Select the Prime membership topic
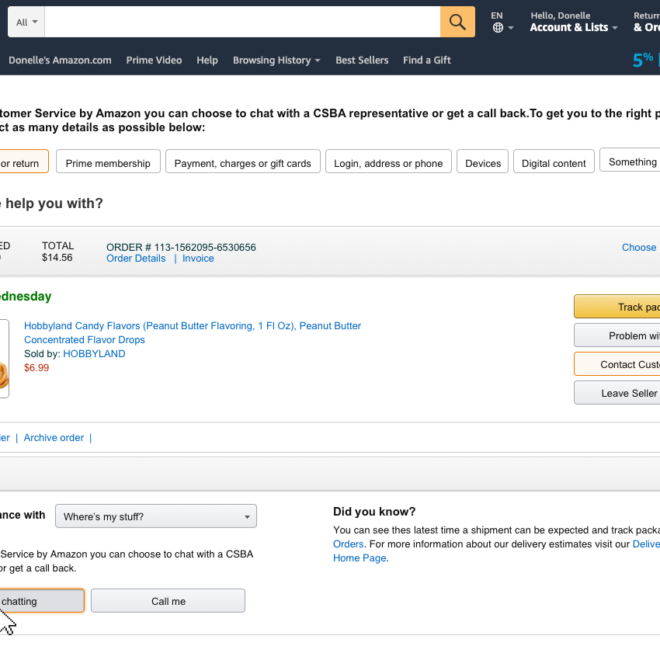This screenshot has height=660, width=660. coord(108,161)
